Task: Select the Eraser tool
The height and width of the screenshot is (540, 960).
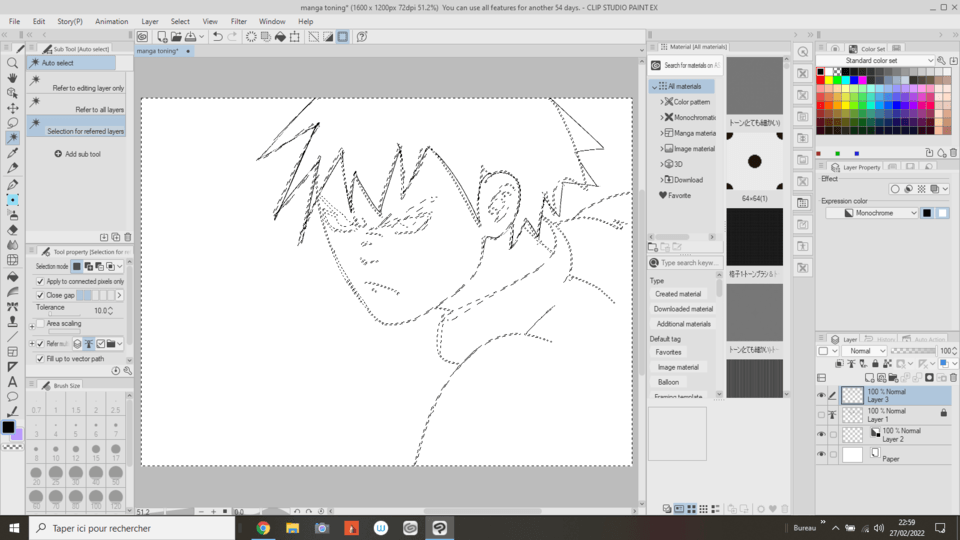Action: [12, 229]
